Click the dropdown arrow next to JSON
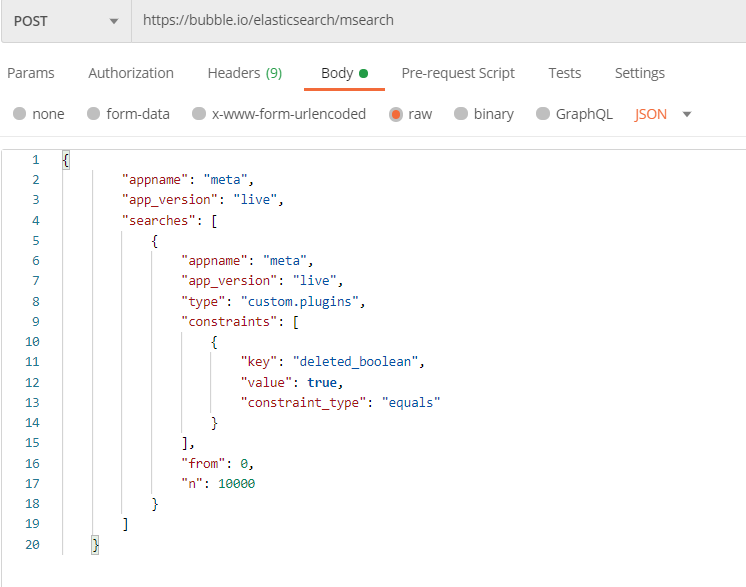This screenshot has height=587, width=746. point(687,114)
